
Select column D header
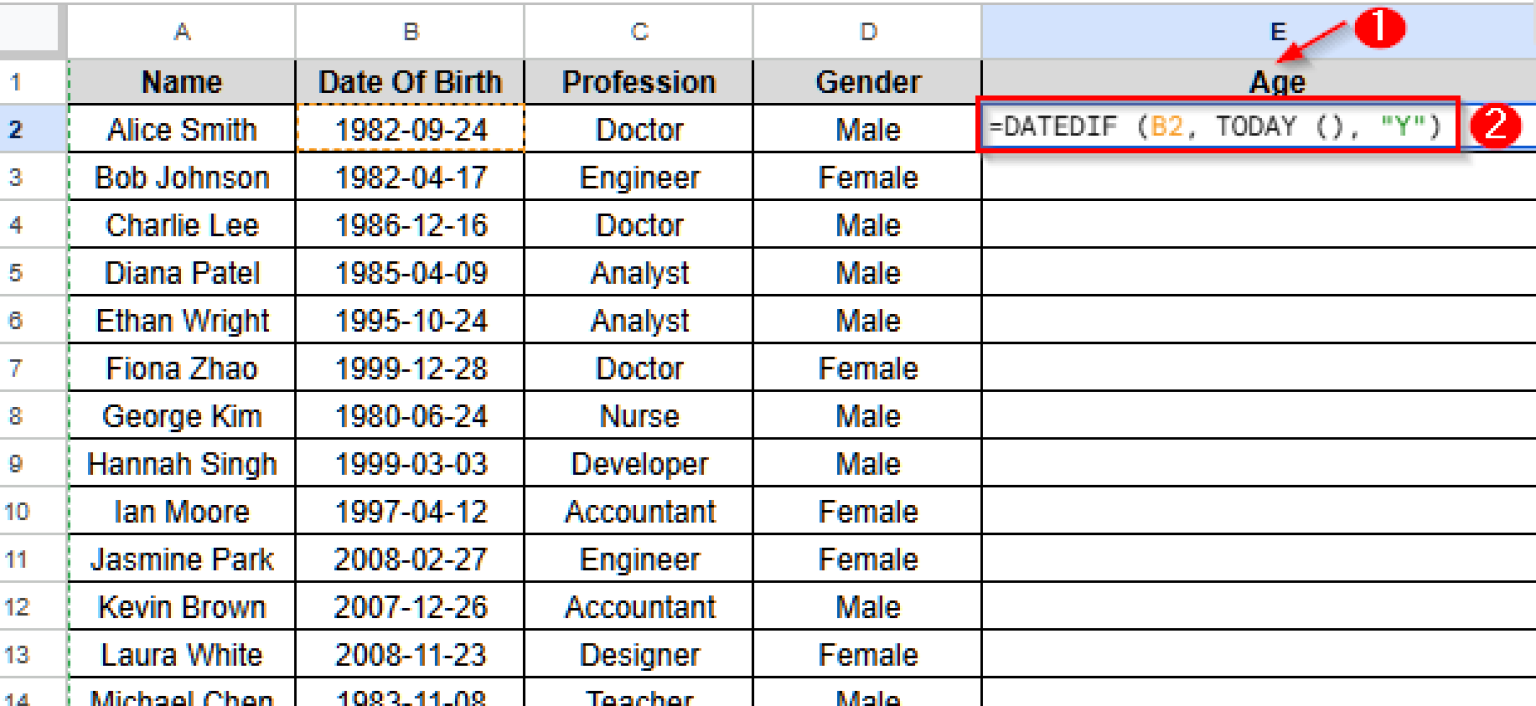[x=866, y=30]
